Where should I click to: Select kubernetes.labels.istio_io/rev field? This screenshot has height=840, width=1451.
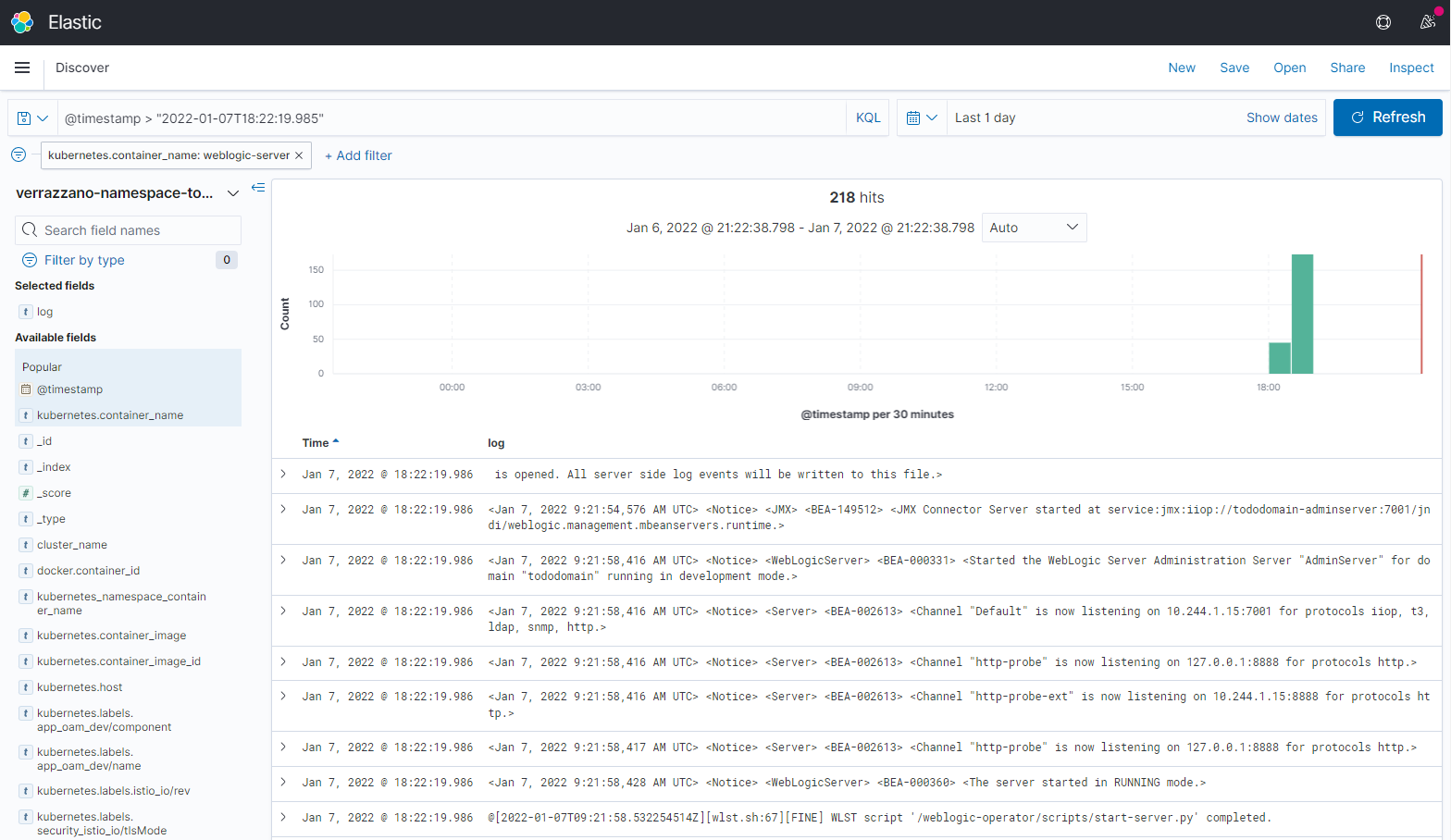(x=113, y=791)
